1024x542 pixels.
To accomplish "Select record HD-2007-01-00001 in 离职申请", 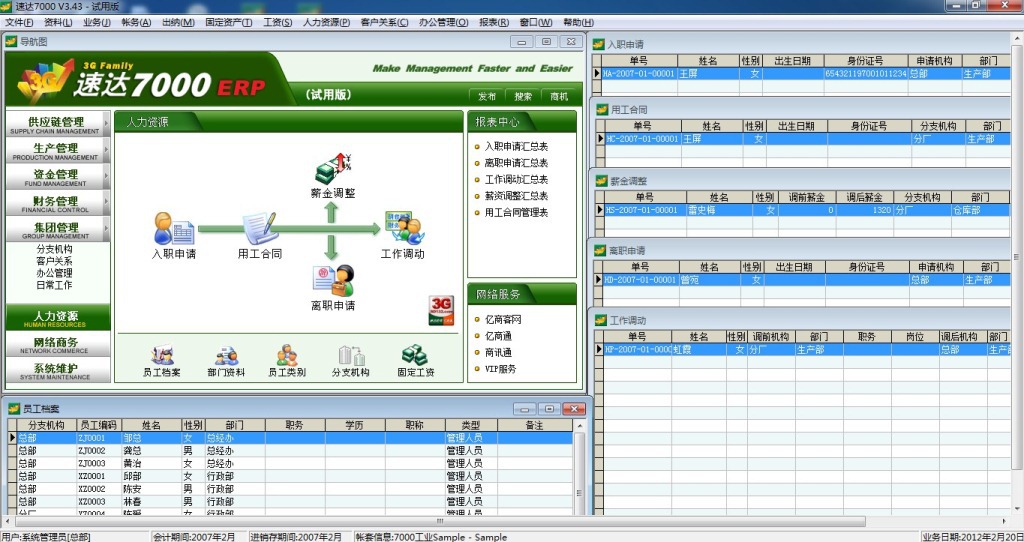I will click(x=803, y=279).
